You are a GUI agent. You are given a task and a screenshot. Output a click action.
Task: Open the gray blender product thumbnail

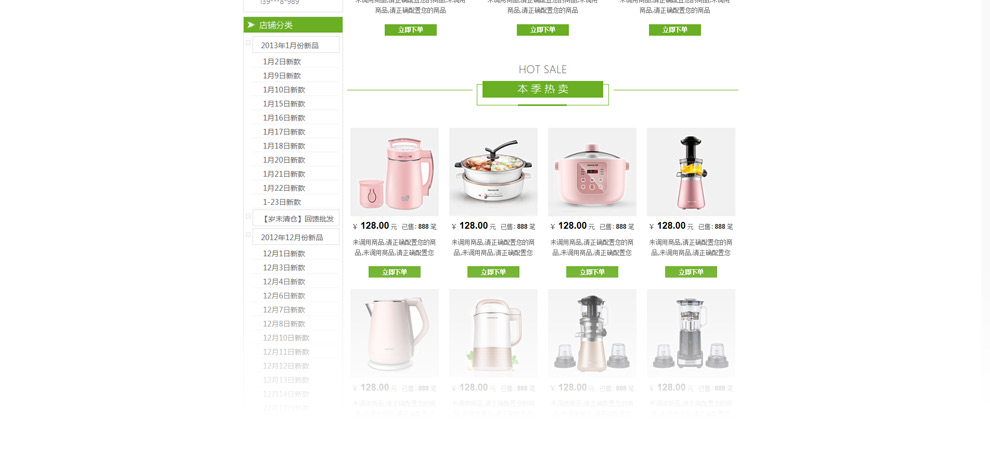click(691, 333)
